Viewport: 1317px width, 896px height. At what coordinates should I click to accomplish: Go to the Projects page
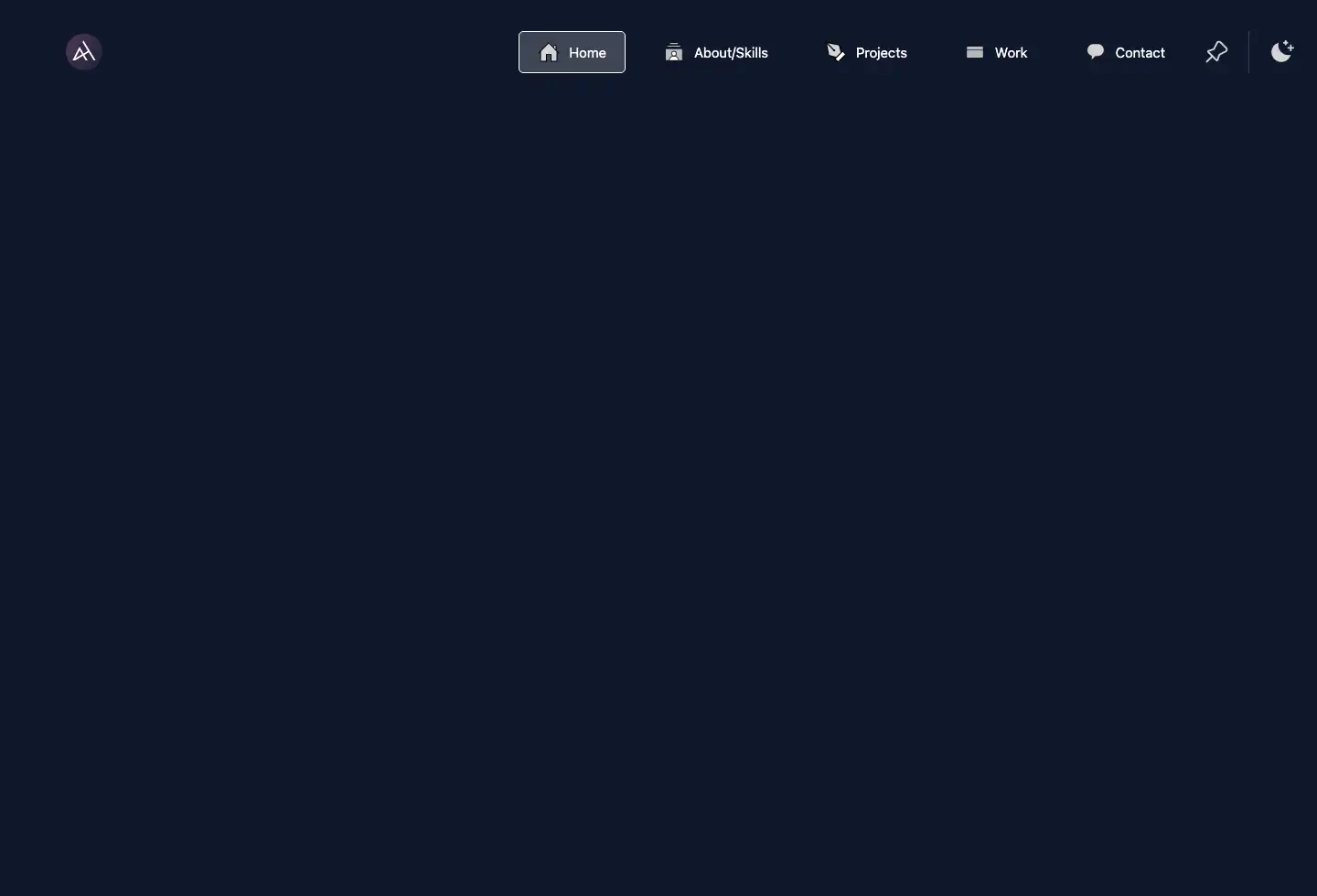866,52
